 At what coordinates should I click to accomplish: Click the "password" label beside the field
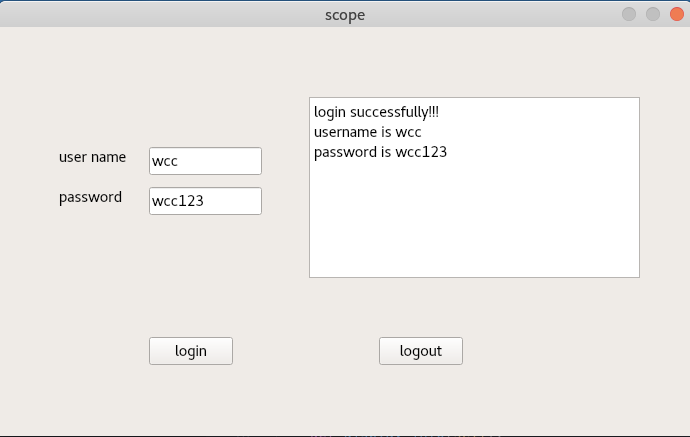click(x=91, y=197)
